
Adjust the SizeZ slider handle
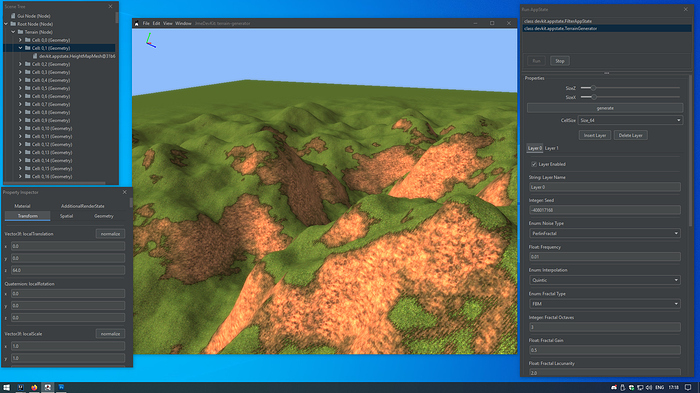click(593, 88)
